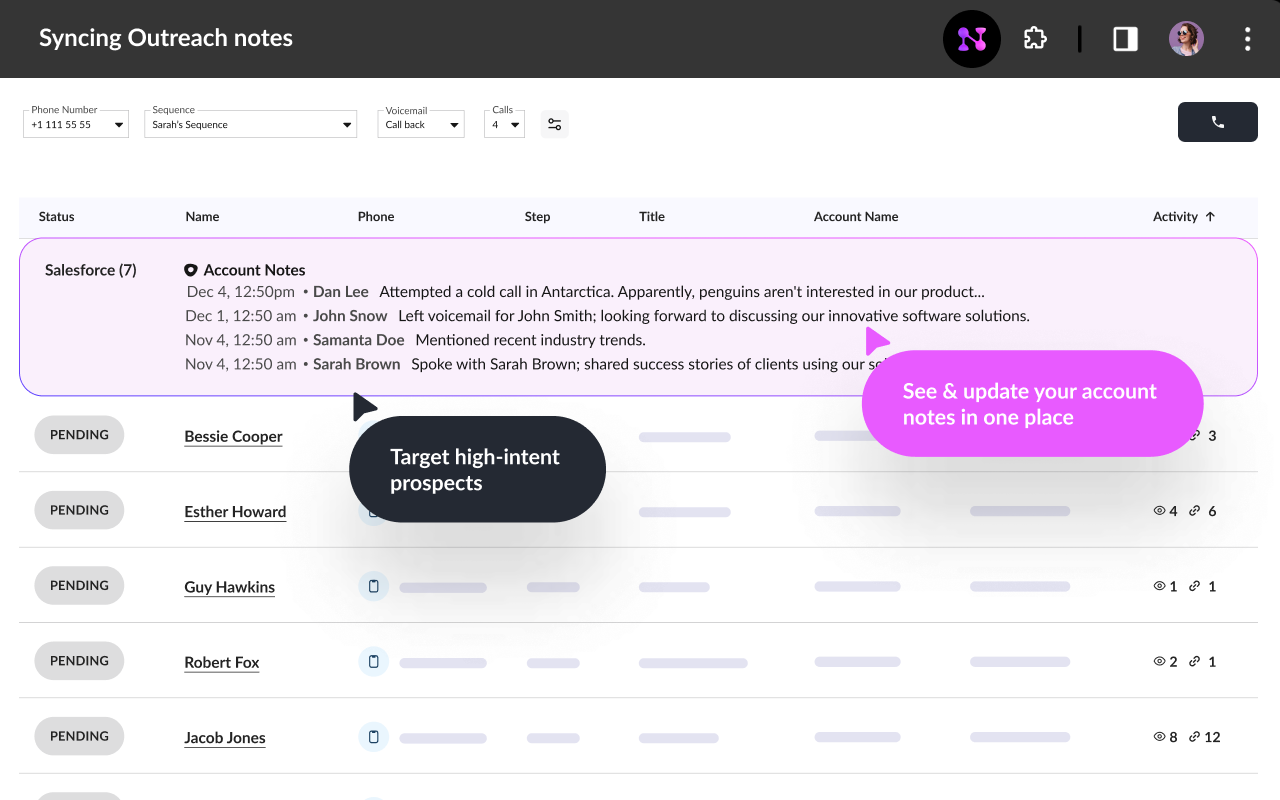The image size is (1280, 800).
Task: Expand the Phone Number dropdown
Action: point(76,124)
